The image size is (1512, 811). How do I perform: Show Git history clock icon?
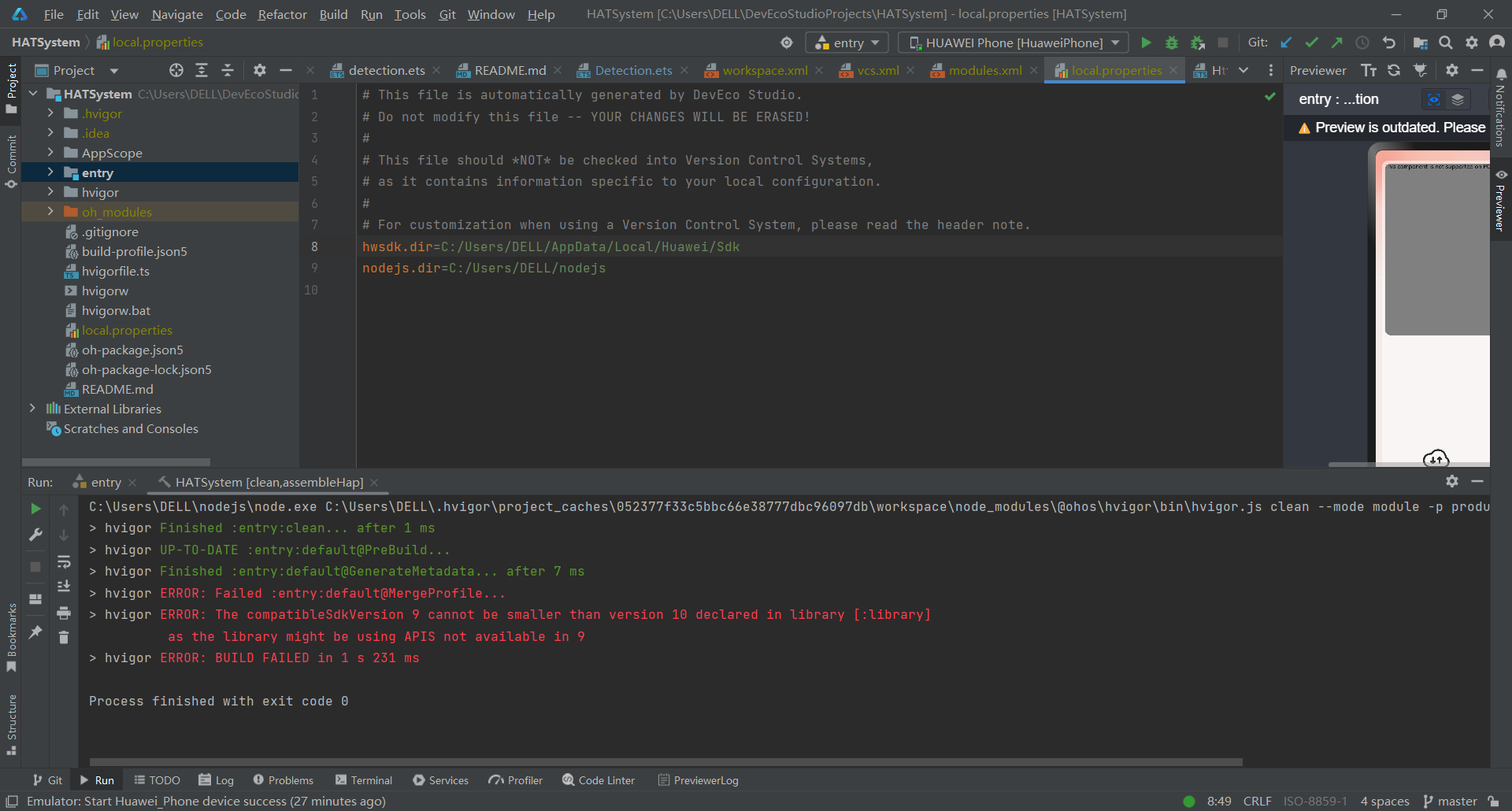point(1362,43)
